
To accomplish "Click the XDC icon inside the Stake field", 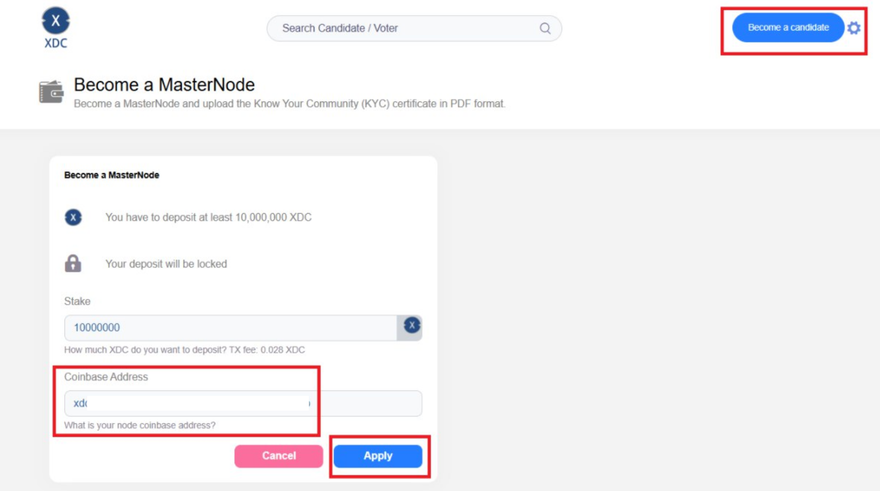I will click(411, 326).
